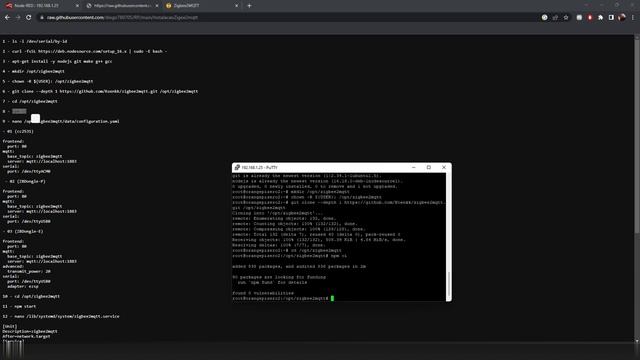The image size is (640, 360).
Task: Toggle the browser side panel icon
Action: click(611, 18)
